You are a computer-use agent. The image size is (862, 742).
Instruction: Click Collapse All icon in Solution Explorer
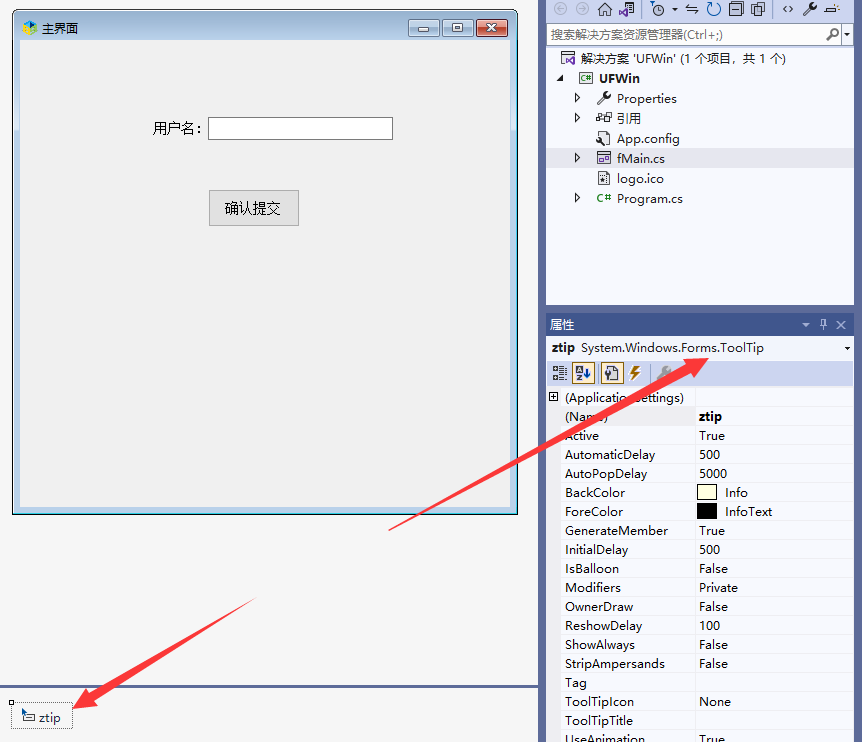[736, 9]
